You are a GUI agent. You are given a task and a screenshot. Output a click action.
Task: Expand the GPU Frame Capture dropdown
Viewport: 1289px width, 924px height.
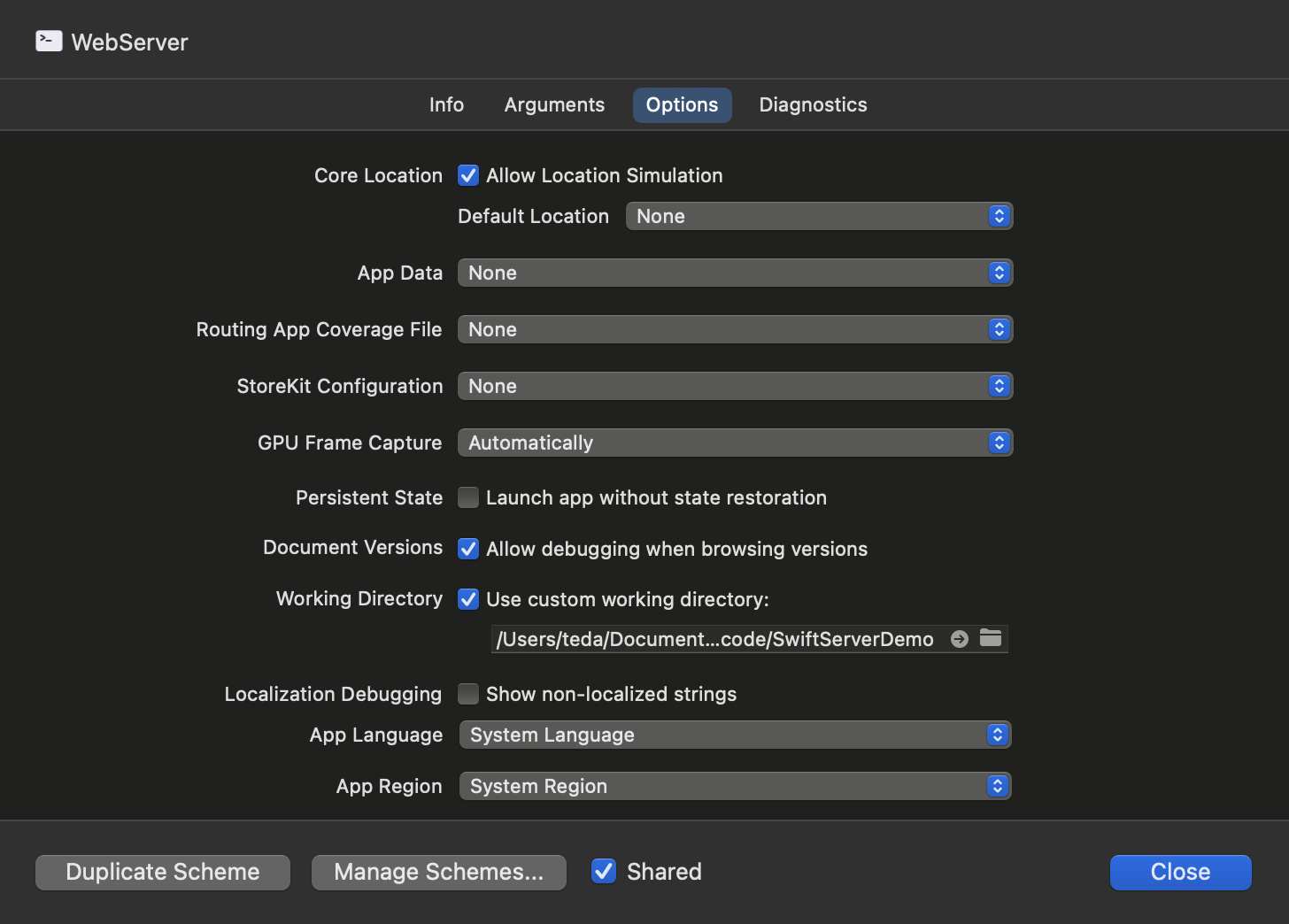[735, 443]
